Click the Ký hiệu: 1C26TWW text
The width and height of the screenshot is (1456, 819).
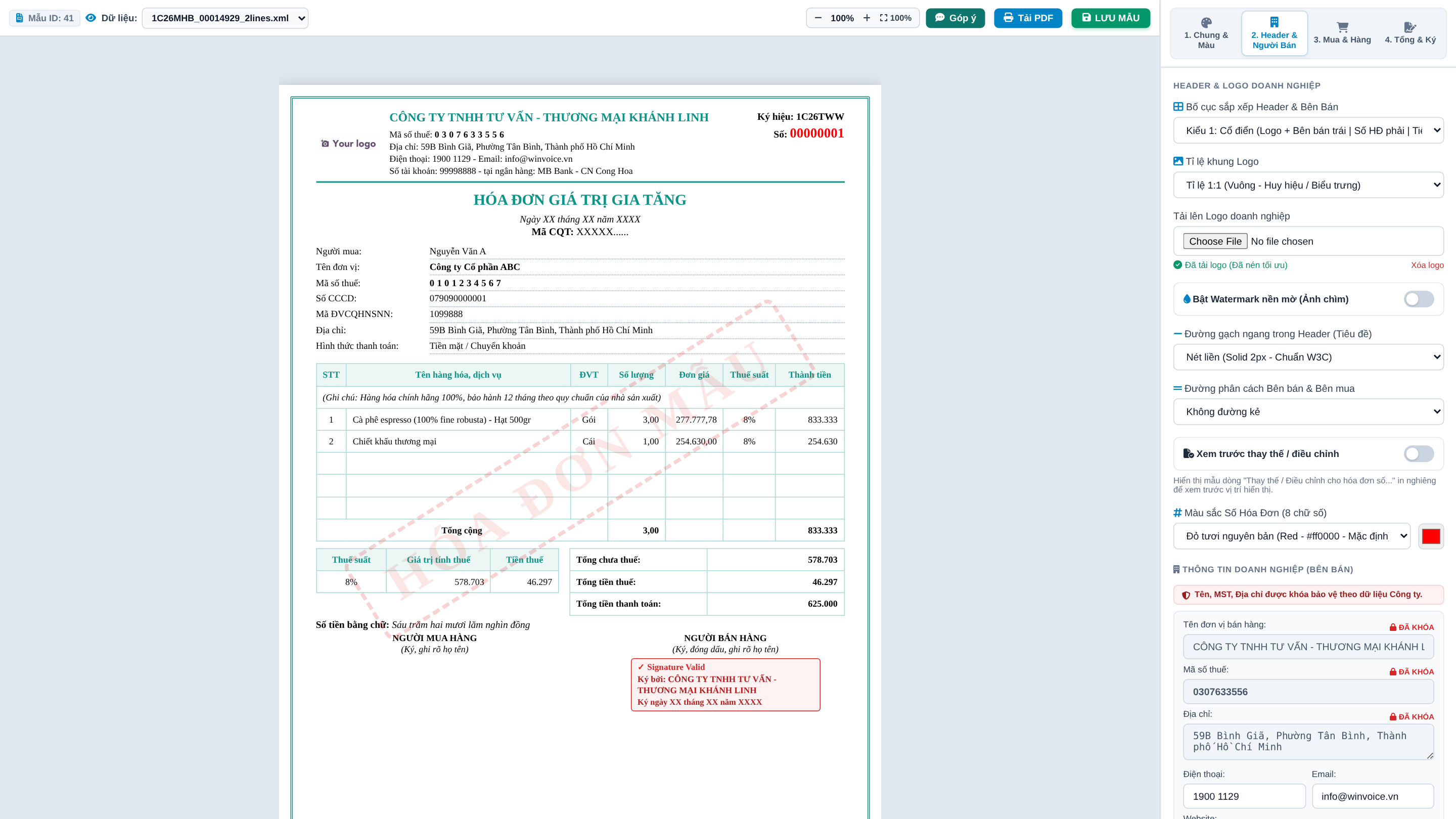pyautogui.click(x=800, y=116)
